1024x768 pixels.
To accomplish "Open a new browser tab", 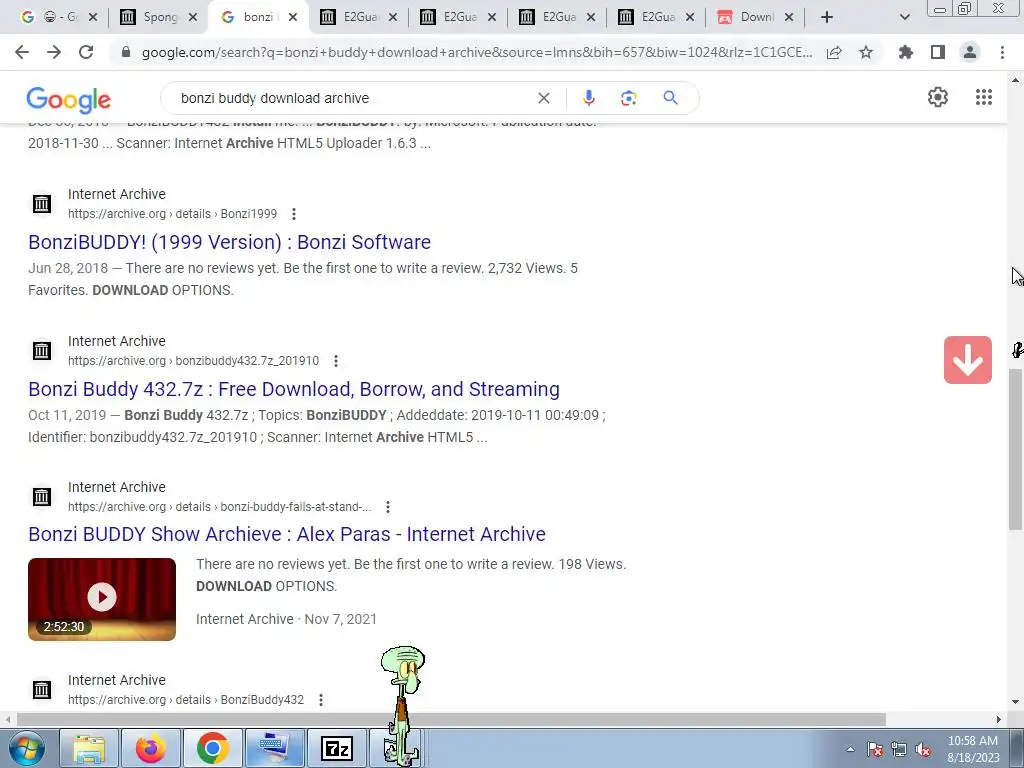I will [827, 17].
